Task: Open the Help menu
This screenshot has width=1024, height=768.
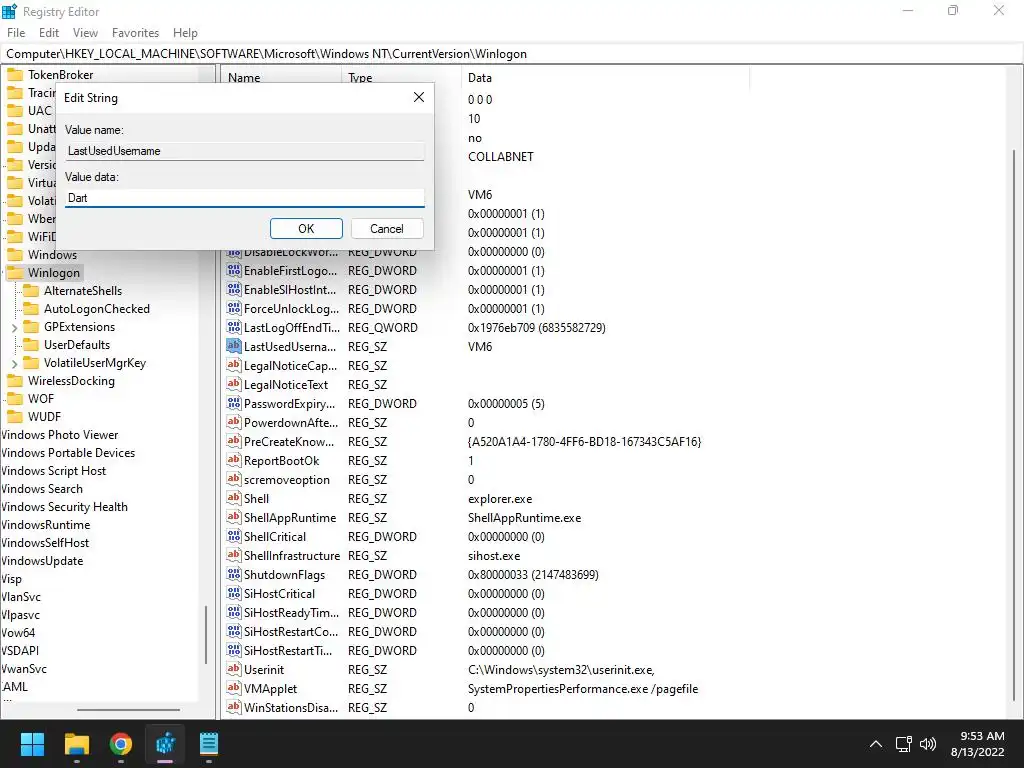Action: (185, 33)
